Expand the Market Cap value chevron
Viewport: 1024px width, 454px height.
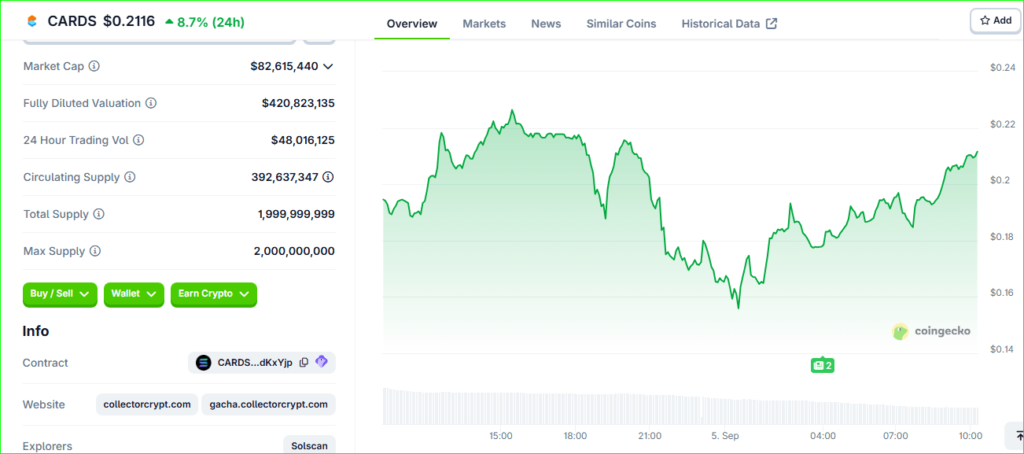pos(328,66)
